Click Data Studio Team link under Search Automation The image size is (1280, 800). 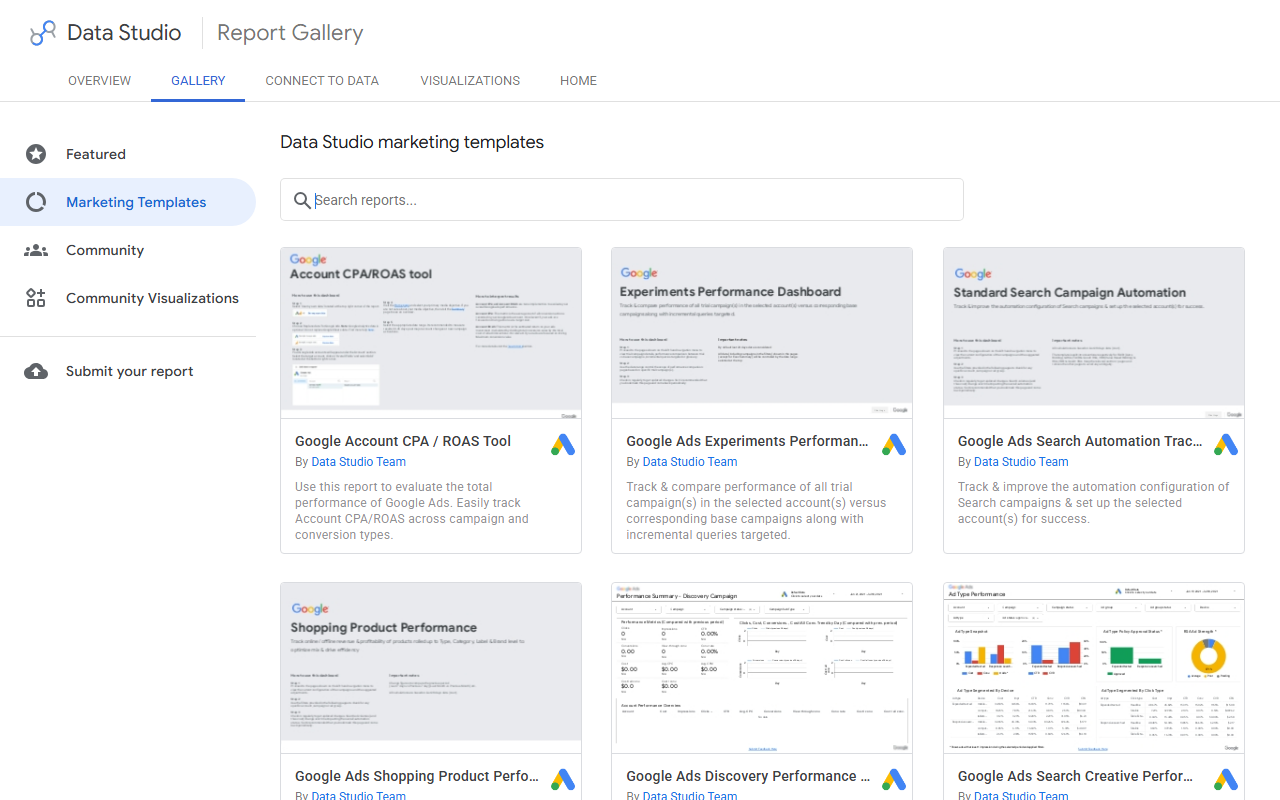pyautogui.click(x=1021, y=462)
